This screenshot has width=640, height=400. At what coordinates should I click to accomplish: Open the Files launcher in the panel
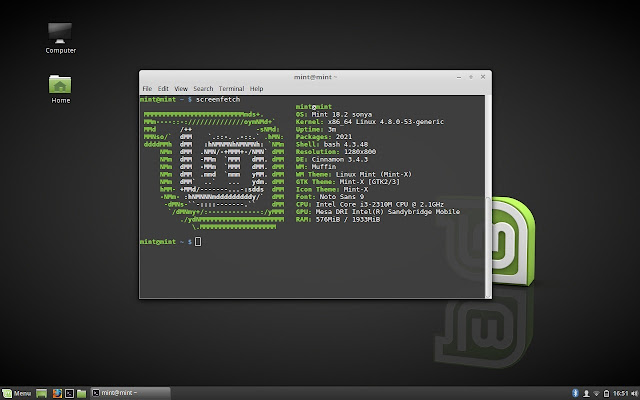(x=82, y=393)
